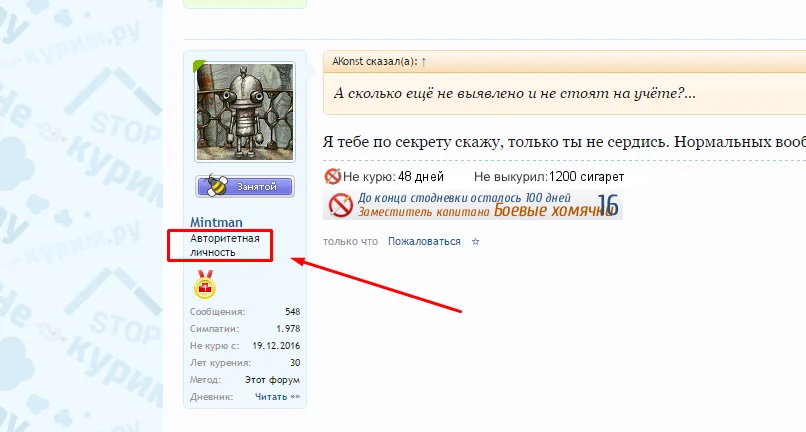Open Mintman's user profile link
The width and height of the screenshot is (806, 432).
click(x=216, y=222)
